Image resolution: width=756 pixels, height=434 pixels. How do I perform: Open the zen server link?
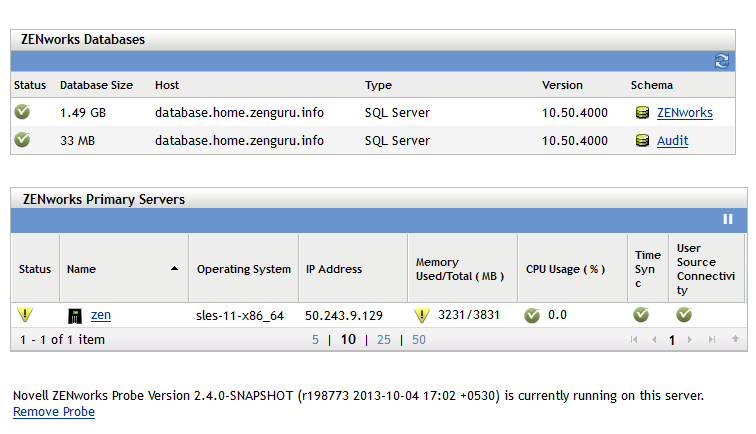[x=101, y=315]
